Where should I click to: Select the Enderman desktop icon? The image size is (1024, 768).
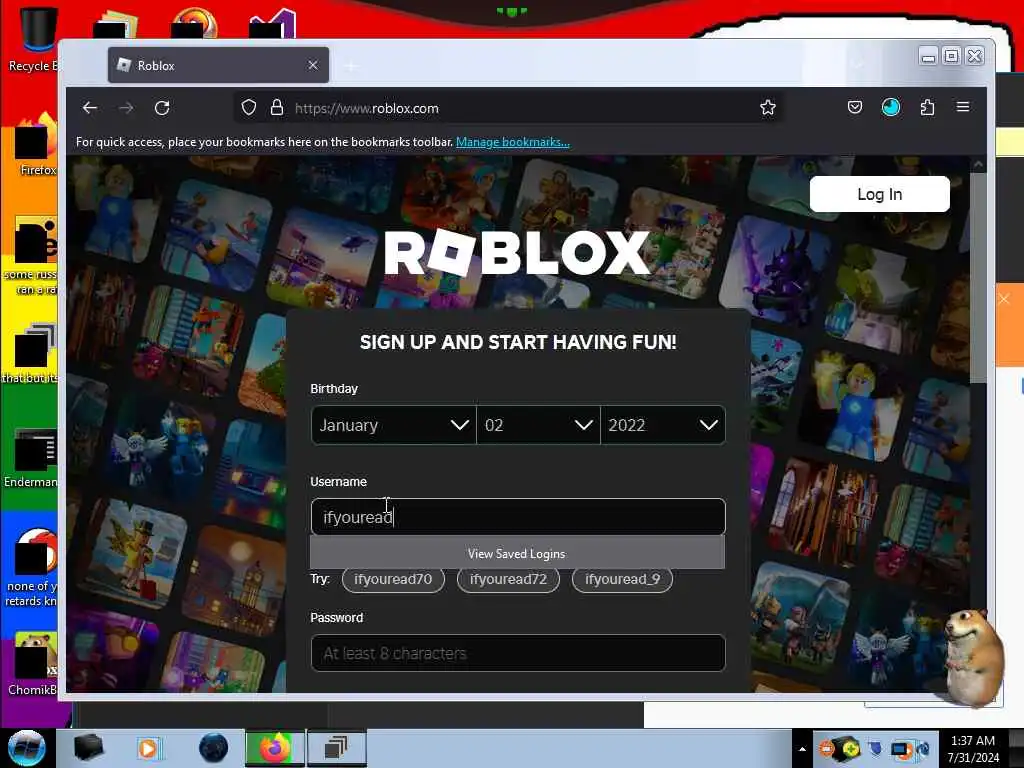(x=31, y=458)
